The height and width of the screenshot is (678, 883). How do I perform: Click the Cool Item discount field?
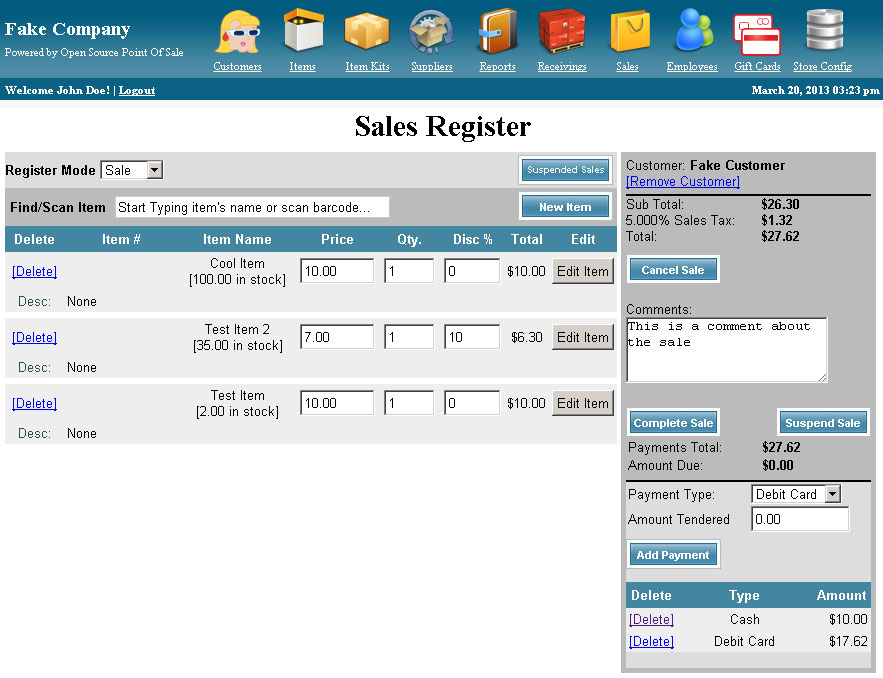pos(472,271)
